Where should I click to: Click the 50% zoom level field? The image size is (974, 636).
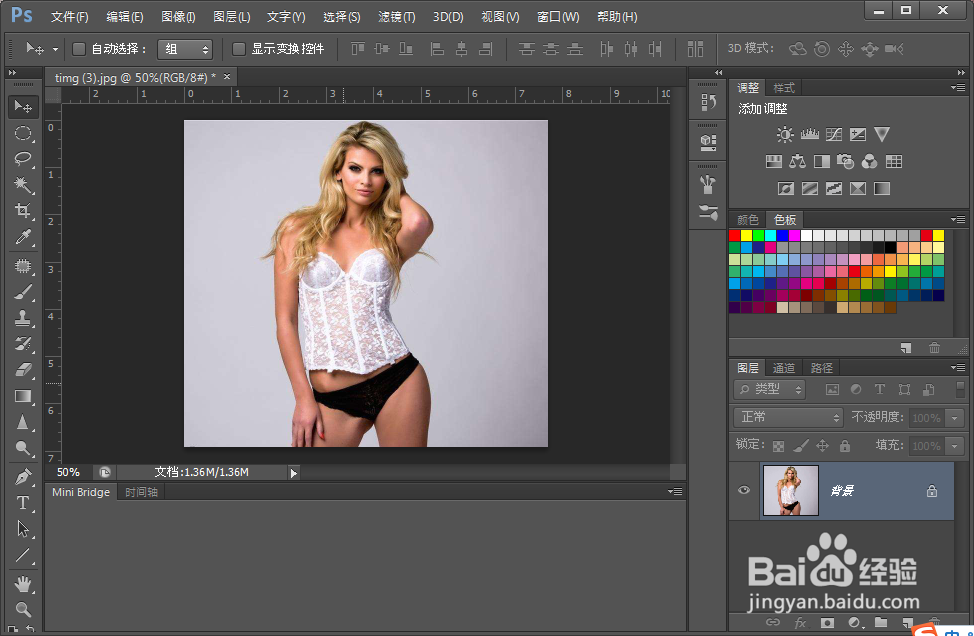(68, 473)
